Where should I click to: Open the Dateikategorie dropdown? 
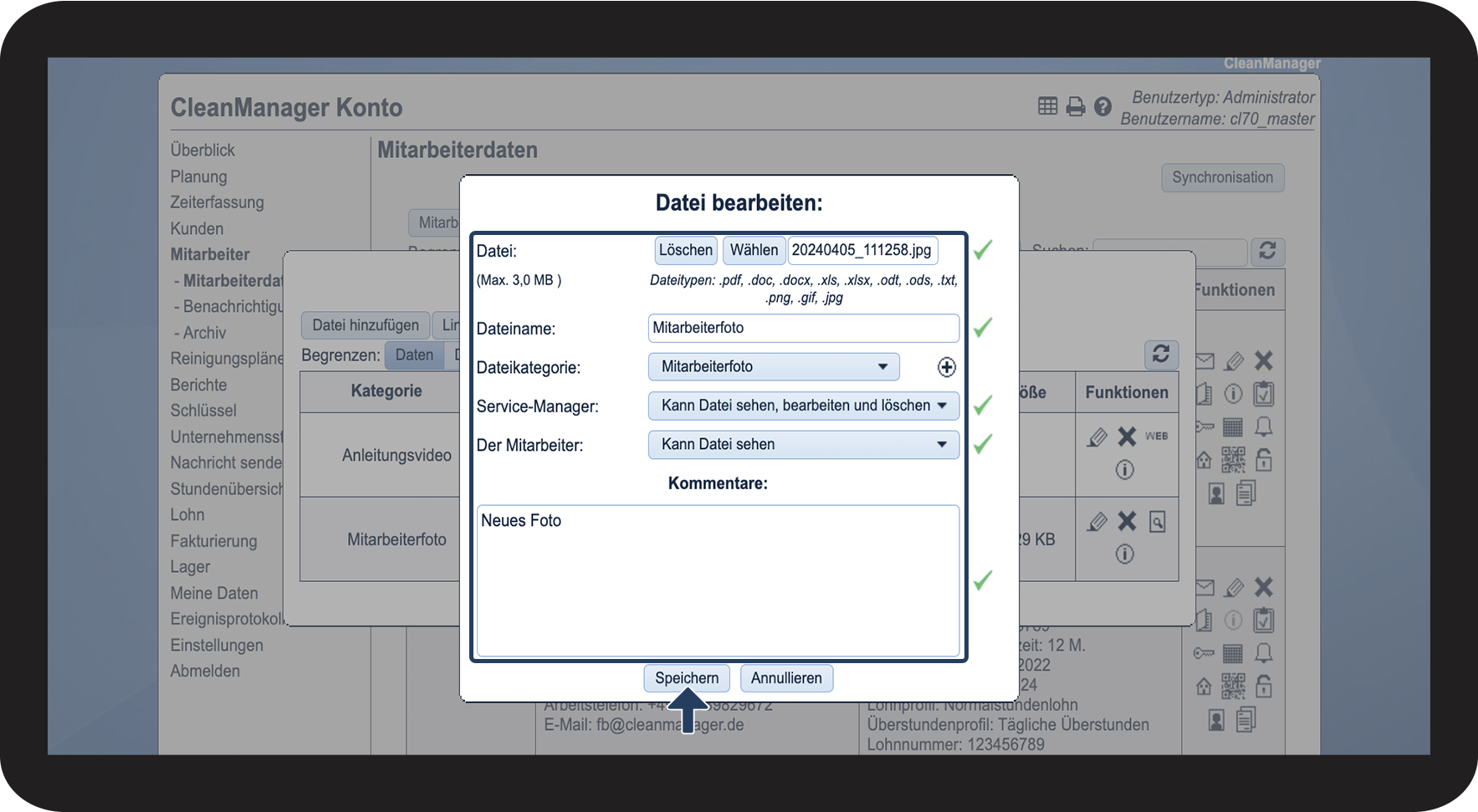[x=773, y=367]
